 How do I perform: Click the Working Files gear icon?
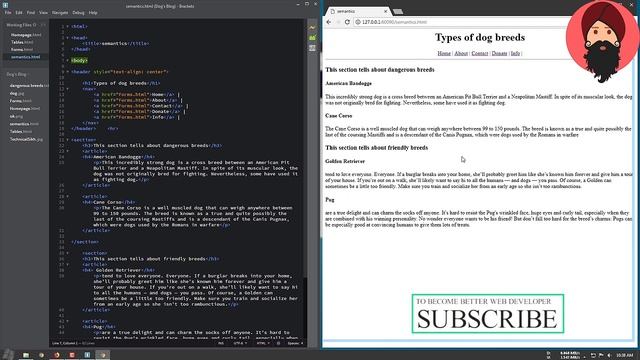tap(35, 25)
